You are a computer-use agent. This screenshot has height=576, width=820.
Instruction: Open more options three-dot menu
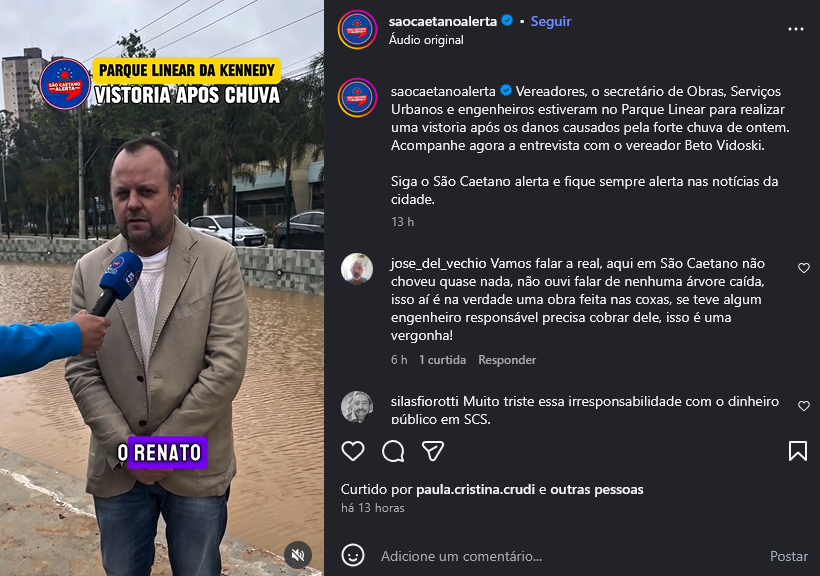click(796, 29)
